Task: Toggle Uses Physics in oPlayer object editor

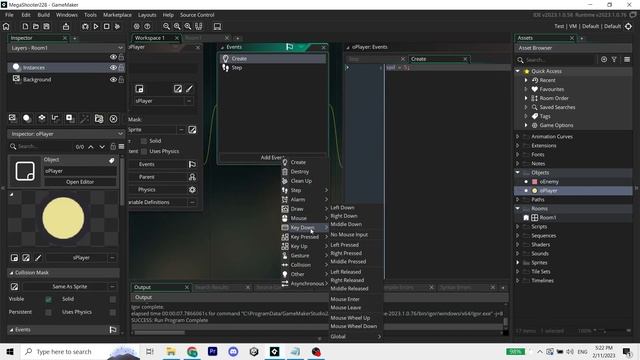Action: point(144,151)
